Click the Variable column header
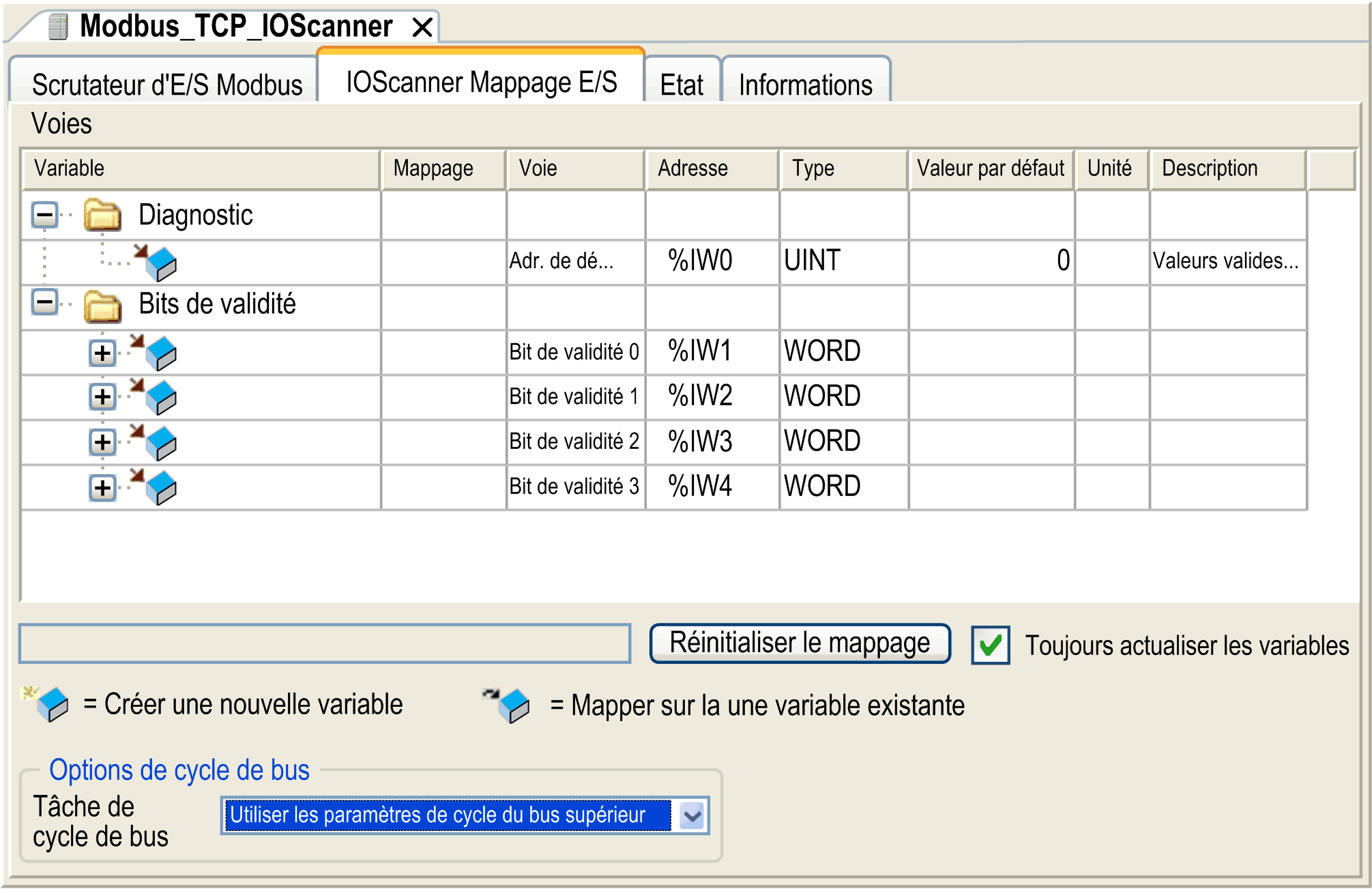 point(201,169)
